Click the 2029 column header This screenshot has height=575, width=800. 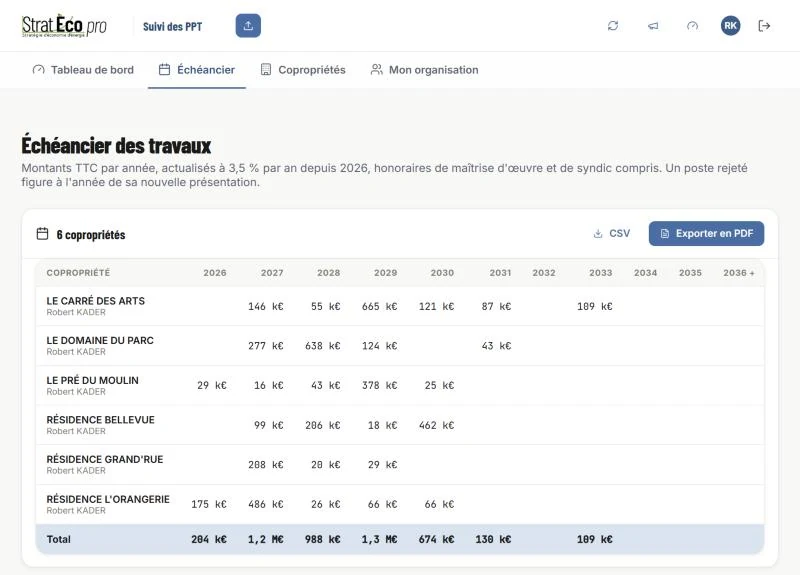385,273
